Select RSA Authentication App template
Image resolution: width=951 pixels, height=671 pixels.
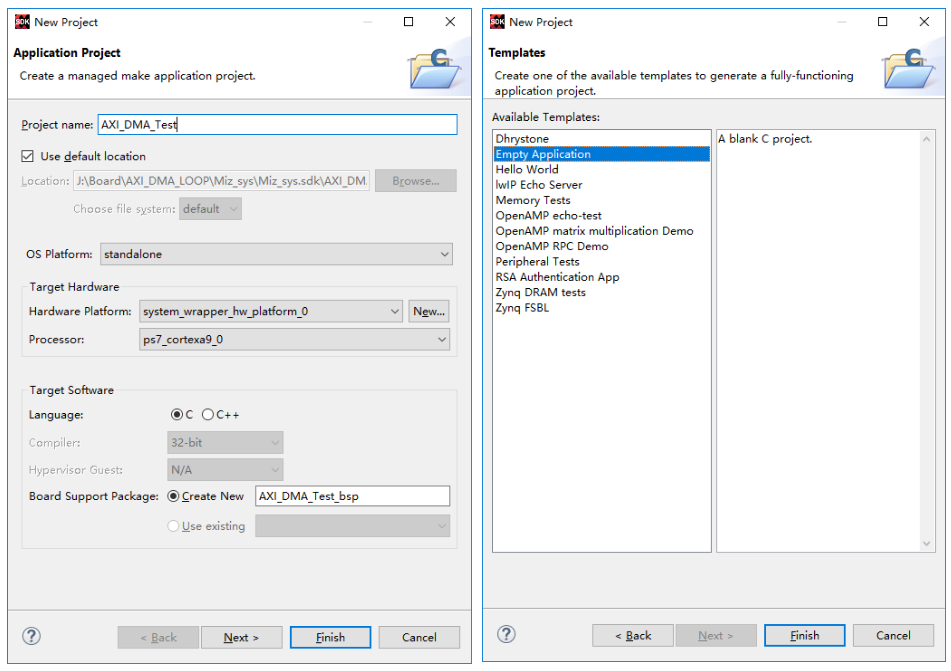click(557, 277)
